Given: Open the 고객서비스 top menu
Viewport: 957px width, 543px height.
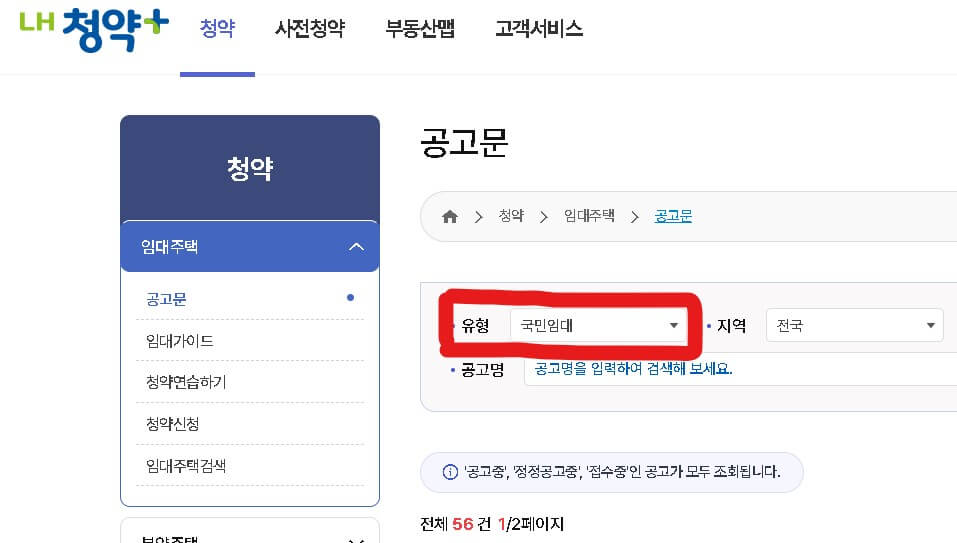Looking at the screenshot, I should click(539, 28).
